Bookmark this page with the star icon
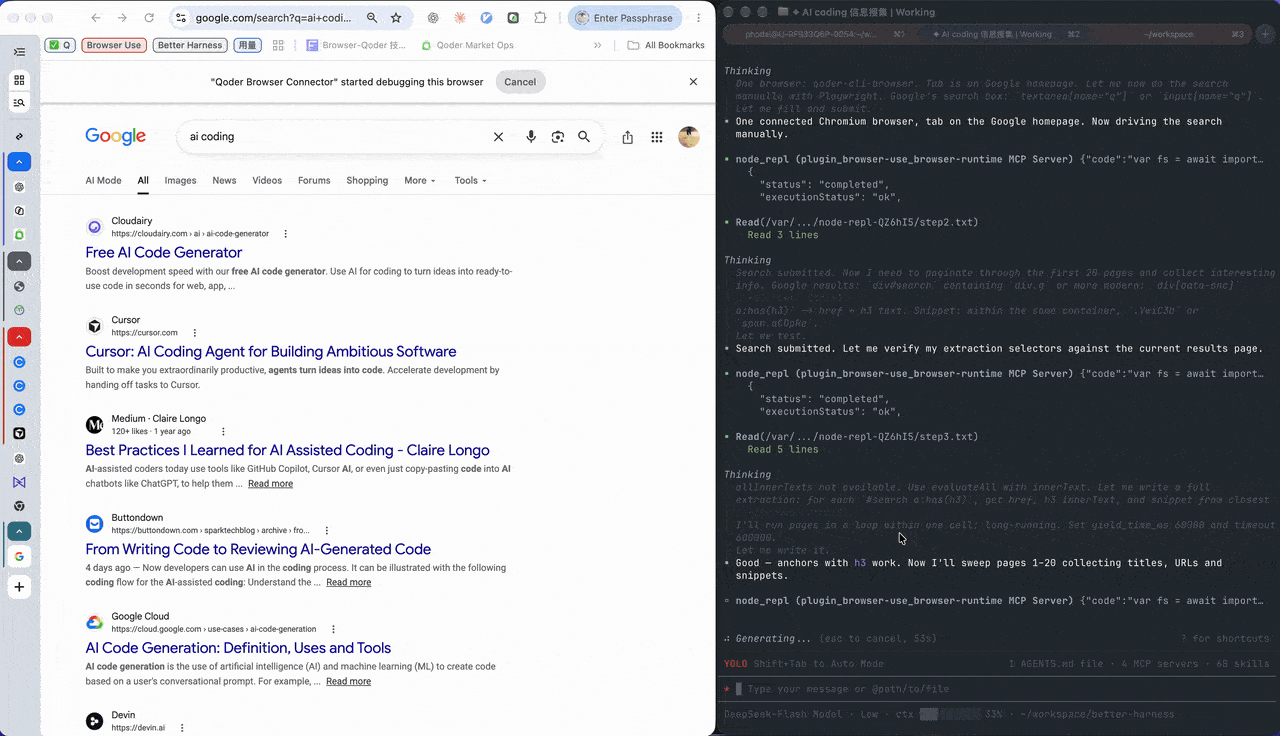Screen dimensions: 1280x736 (396, 18)
